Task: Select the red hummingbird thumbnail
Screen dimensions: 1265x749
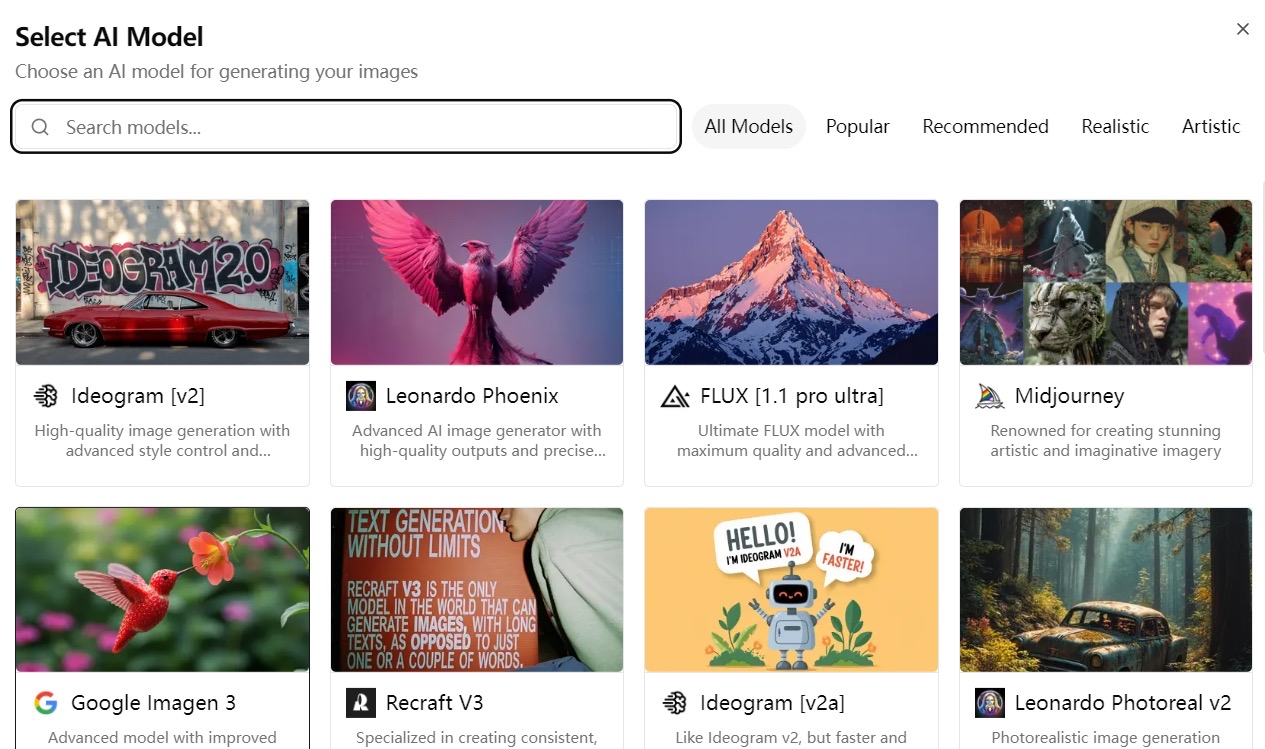Action: (163, 590)
